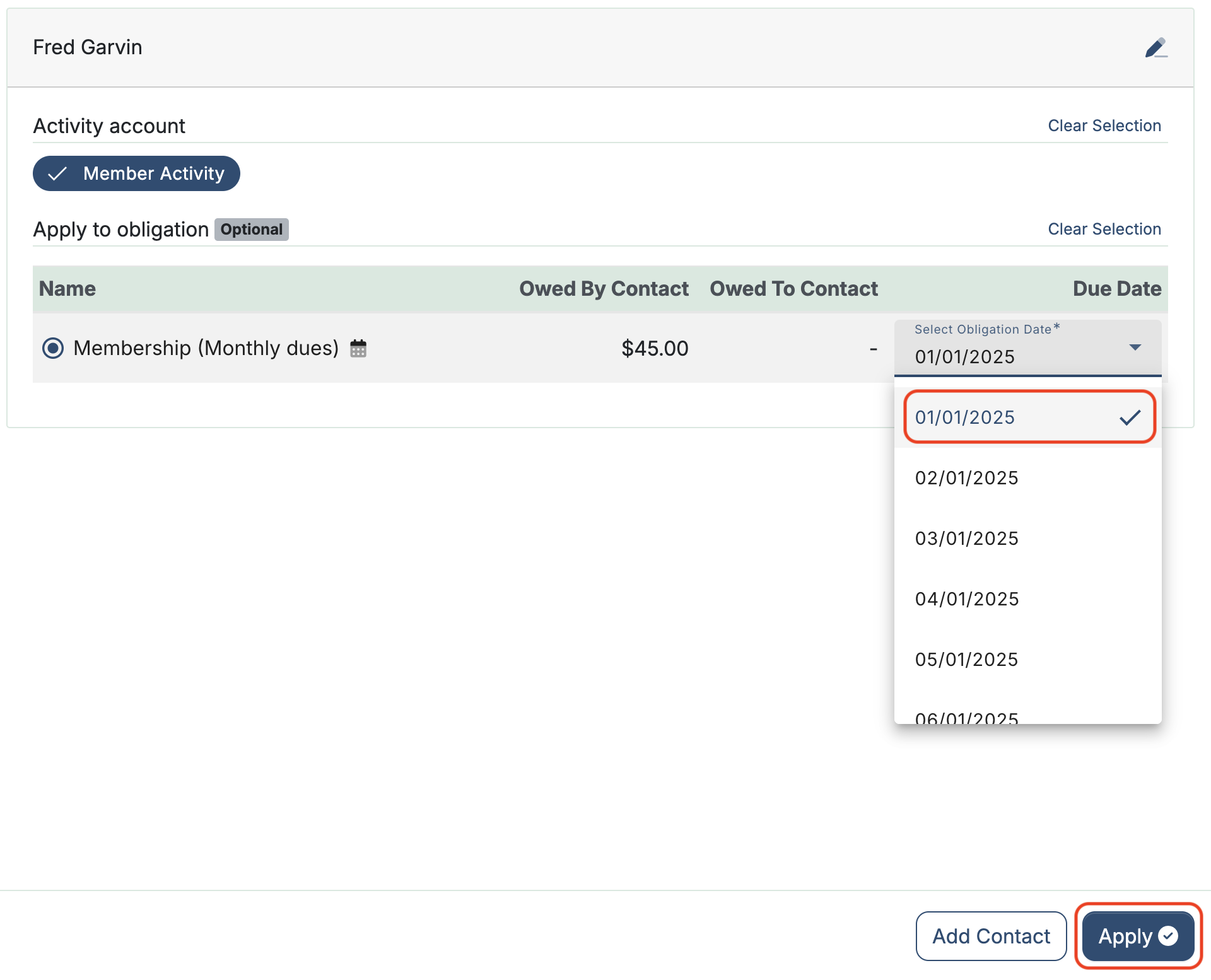This screenshot has width=1211, height=980.
Task: Select the highlighted 01/01/2025 option
Action: 965,417
